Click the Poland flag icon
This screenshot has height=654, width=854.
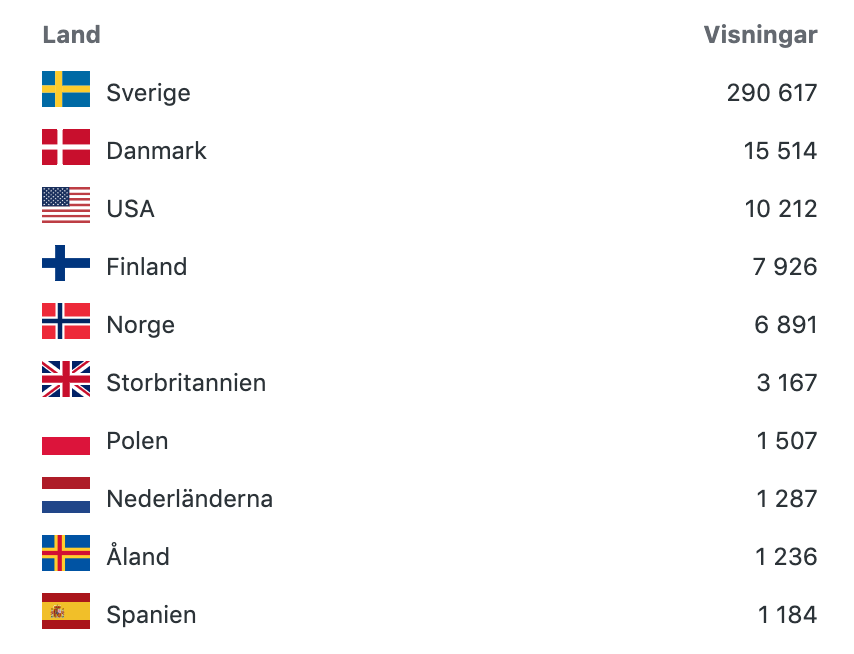[66, 437]
